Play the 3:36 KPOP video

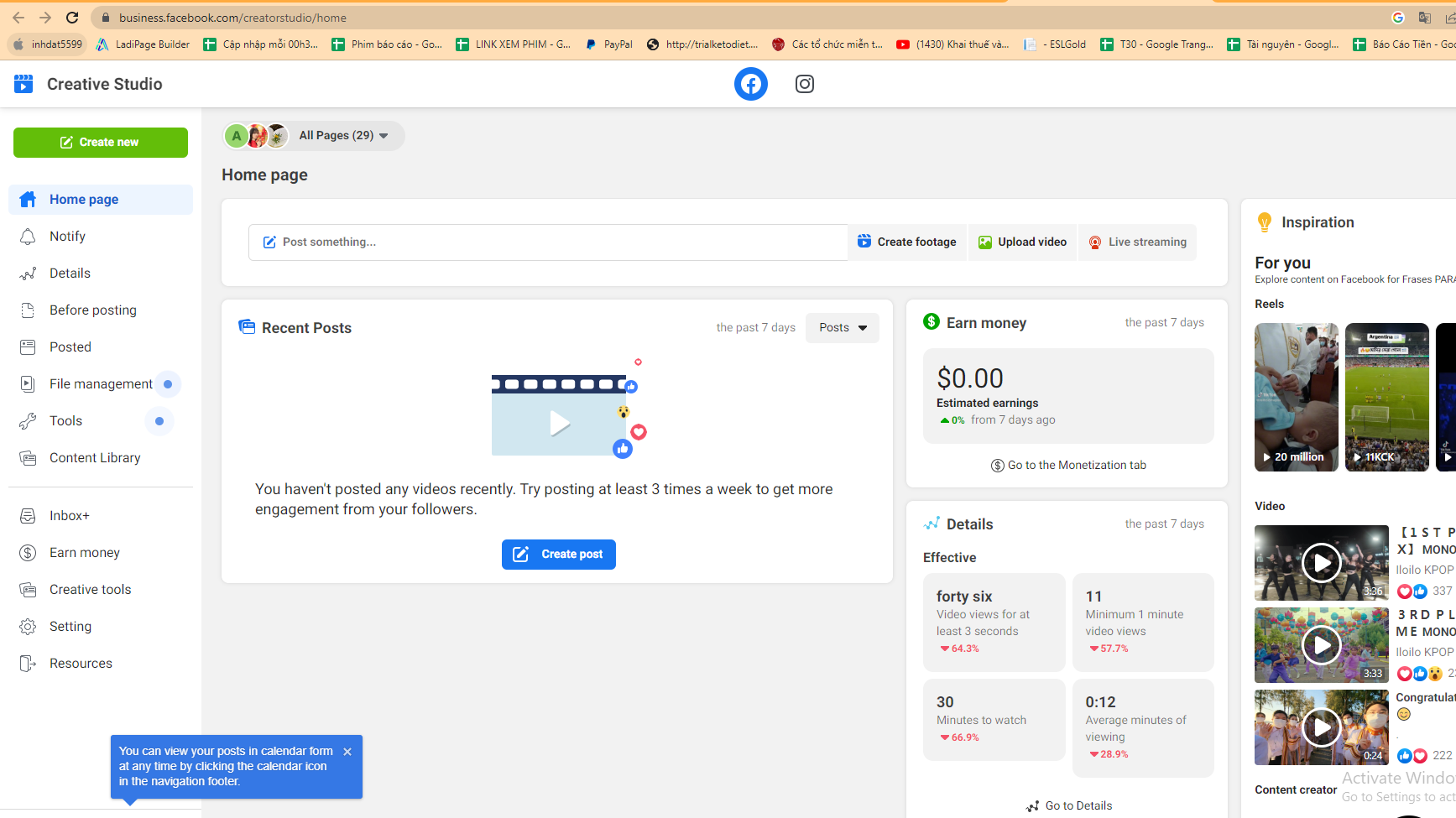click(x=1322, y=563)
